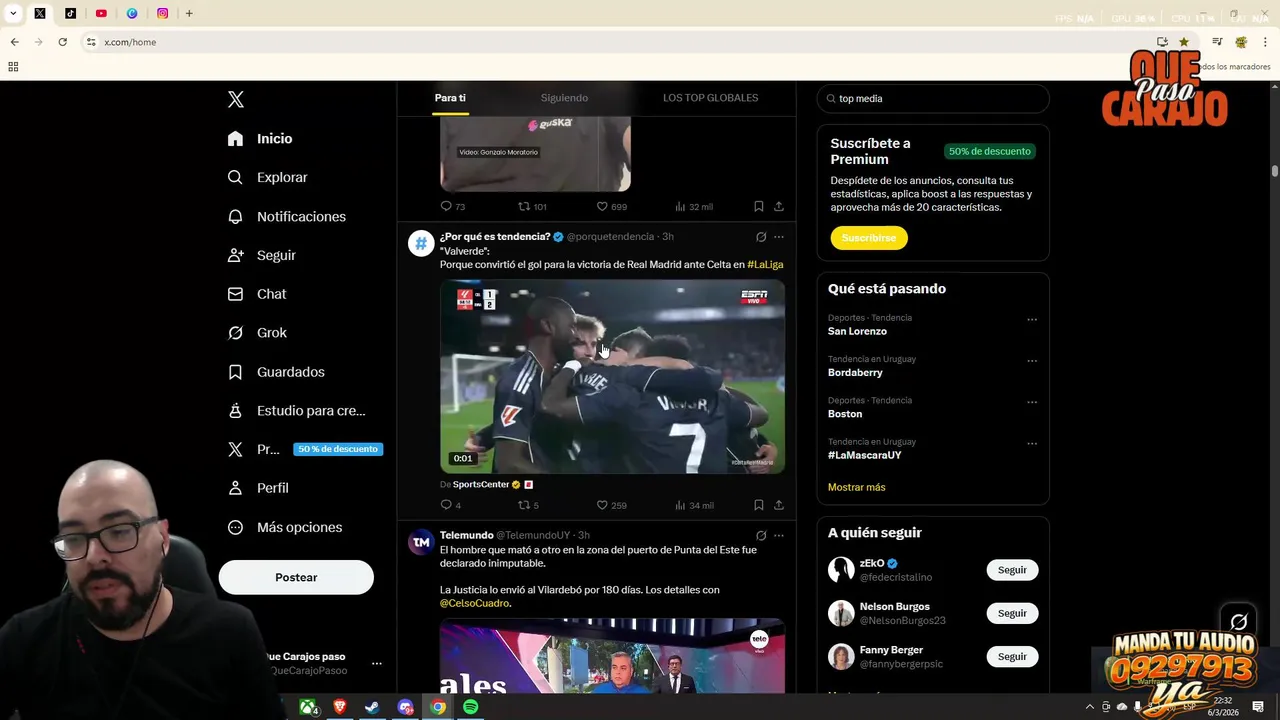The image size is (1280, 720).
Task: Play the Real Madrid goal video
Action: (612, 377)
